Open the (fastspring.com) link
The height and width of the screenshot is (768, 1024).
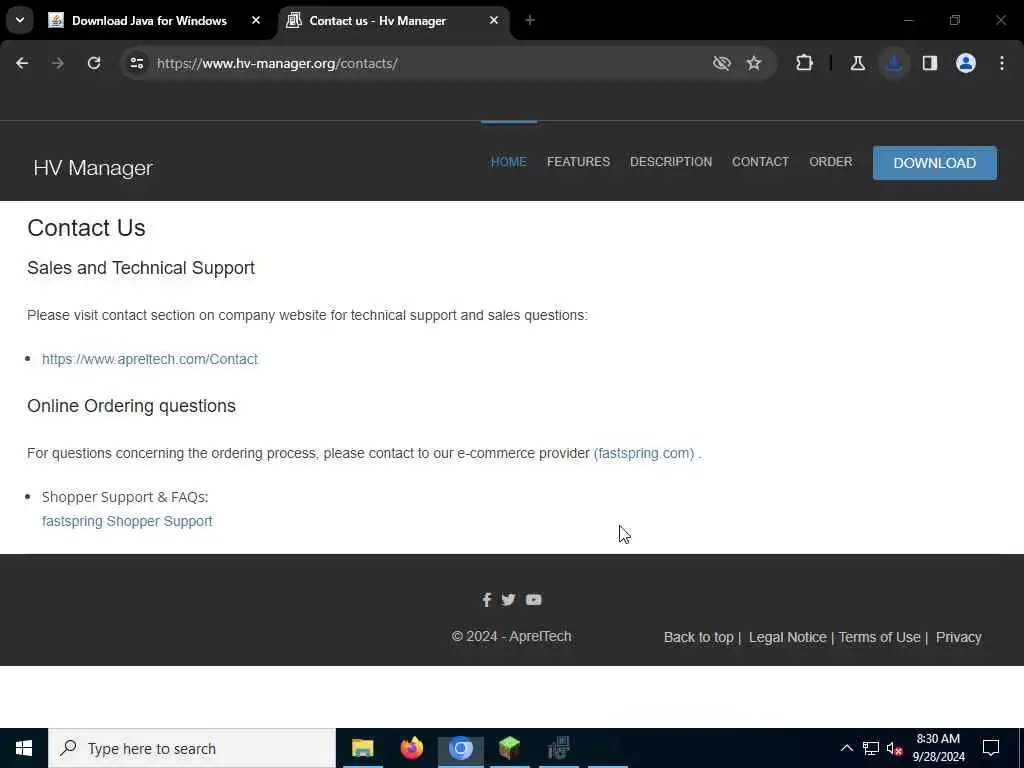click(x=644, y=453)
